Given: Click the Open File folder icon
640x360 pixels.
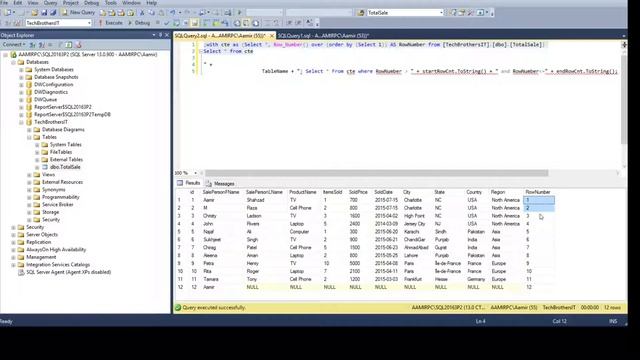Looking at the screenshot, I should (x=35, y=13).
